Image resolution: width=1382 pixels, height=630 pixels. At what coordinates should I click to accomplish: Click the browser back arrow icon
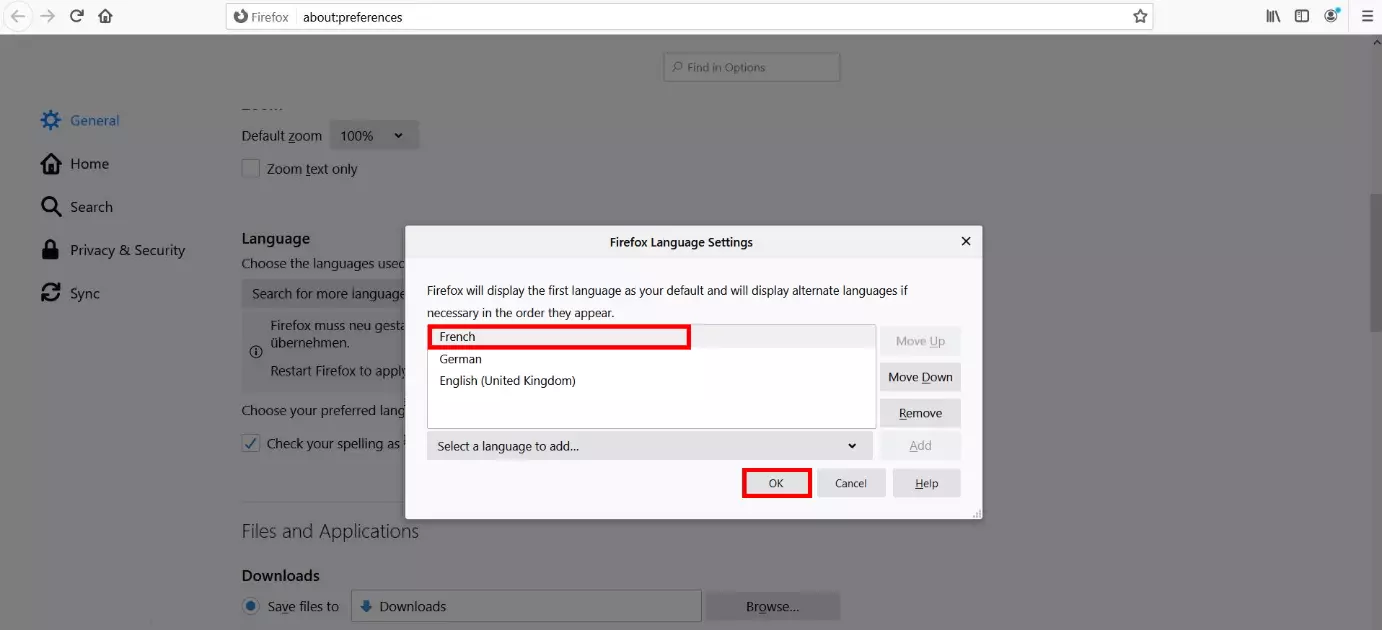18,16
